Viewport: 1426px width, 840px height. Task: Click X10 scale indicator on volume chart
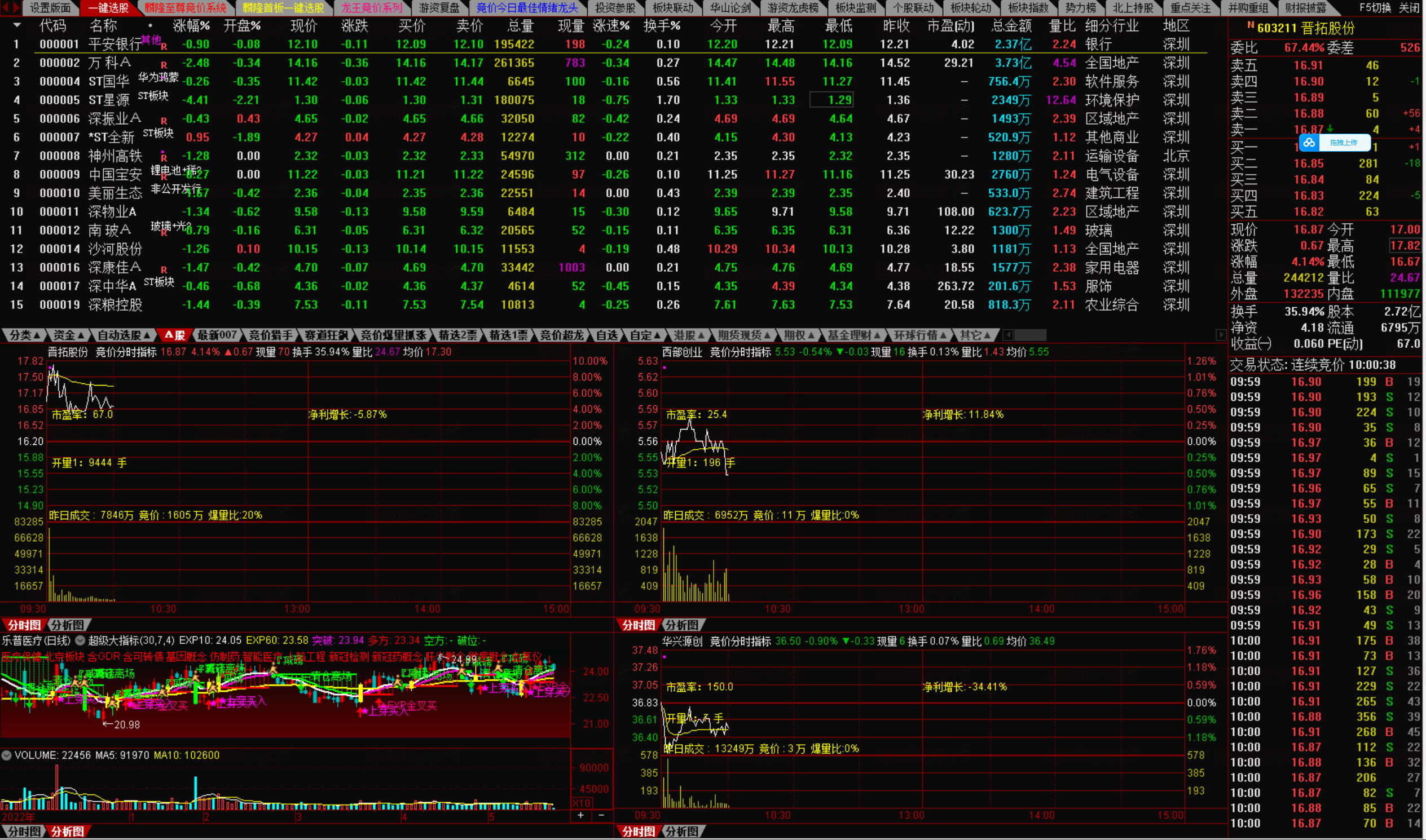[x=581, y=803]
